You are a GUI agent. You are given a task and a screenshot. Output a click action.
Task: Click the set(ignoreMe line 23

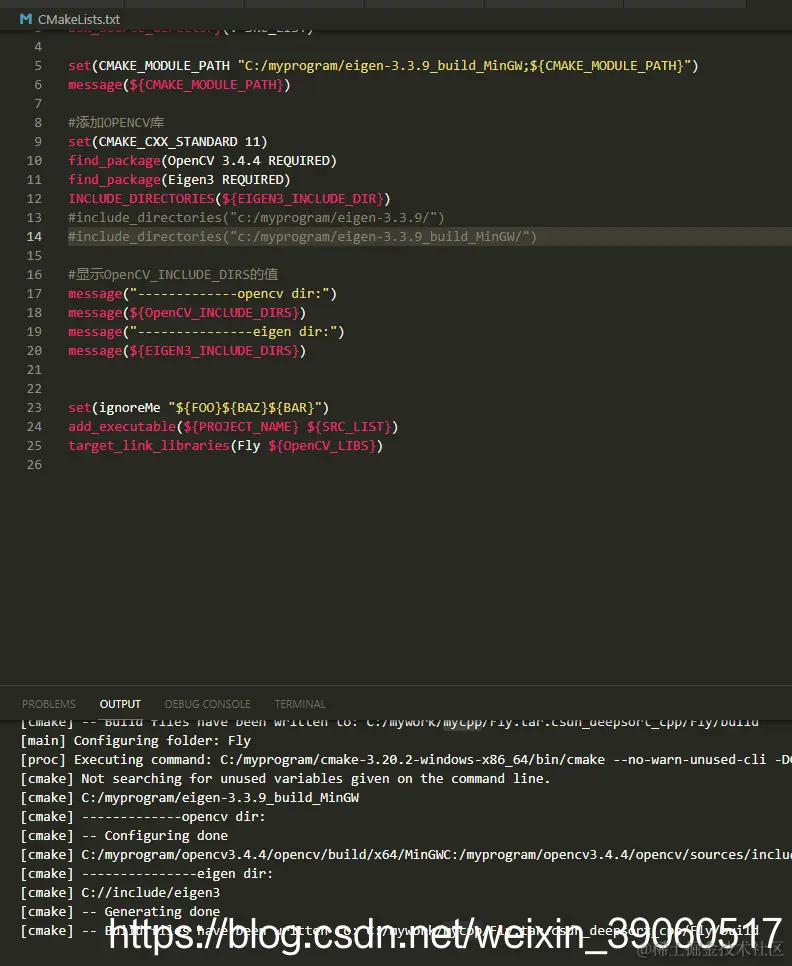point(198,408)
